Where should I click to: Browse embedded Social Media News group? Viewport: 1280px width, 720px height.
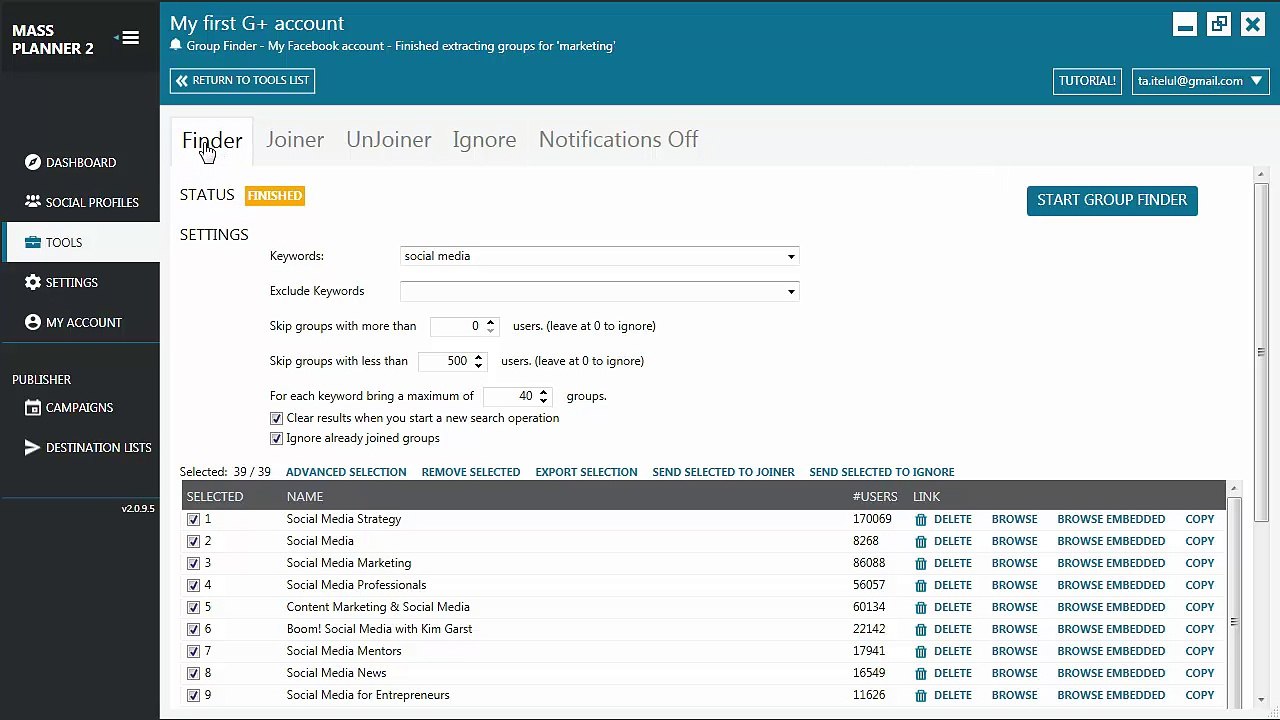pyautogui.click(x=1111, y=673)
